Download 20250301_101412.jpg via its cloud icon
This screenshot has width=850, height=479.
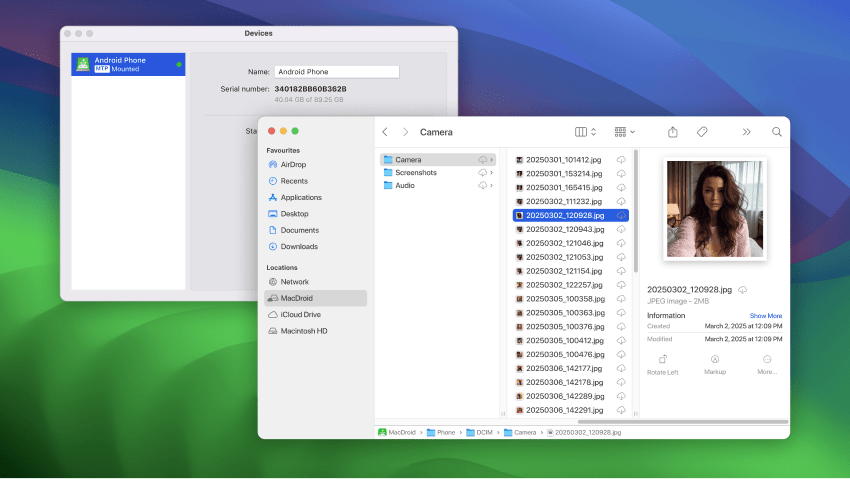[x=621, y=160]
